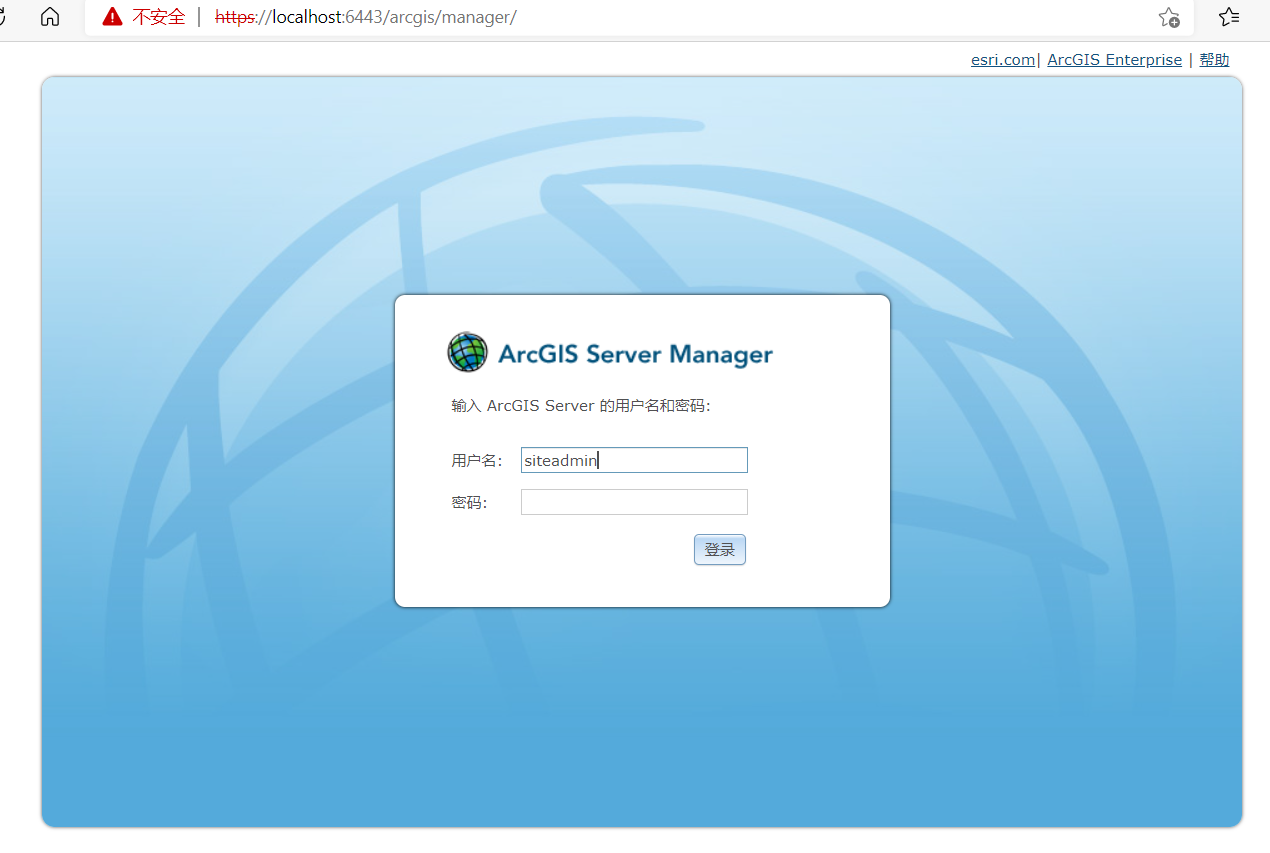
Task: Open the favorites list icon
Action: point(1229,17)
